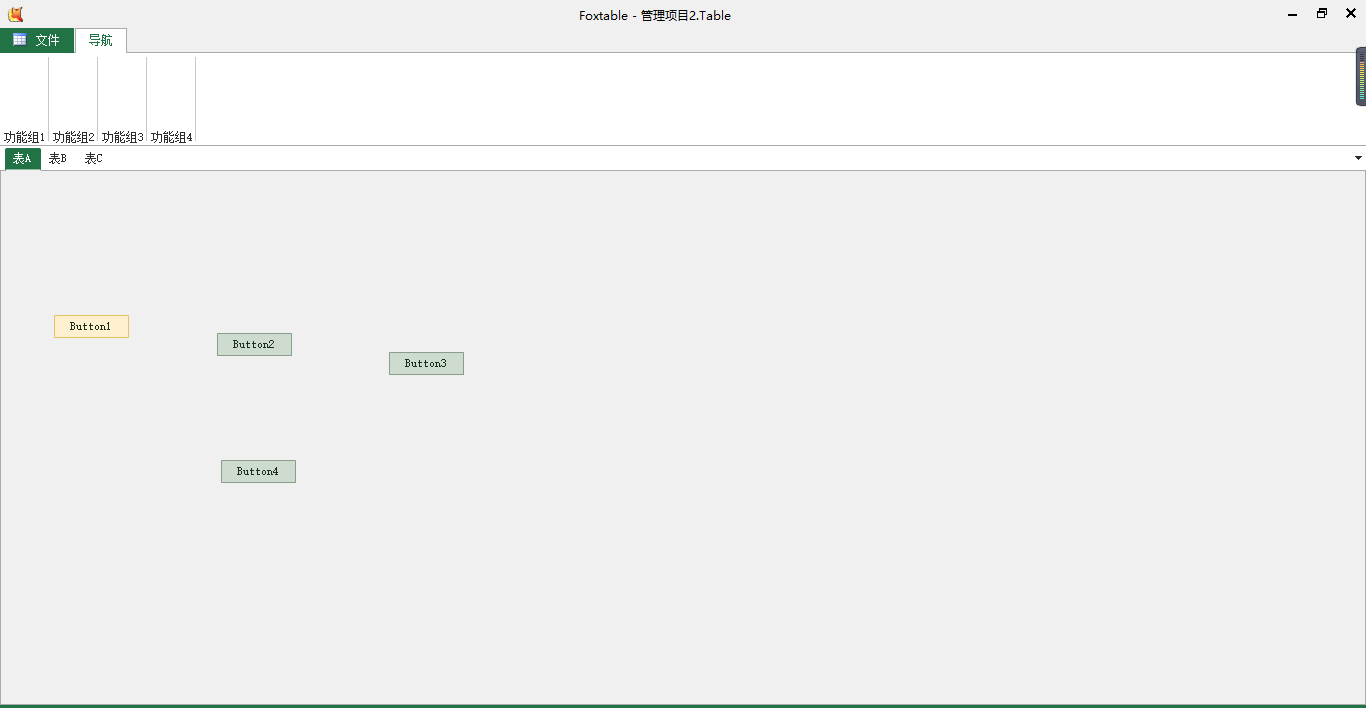Switch to the 表B table tab

point(58,159)
